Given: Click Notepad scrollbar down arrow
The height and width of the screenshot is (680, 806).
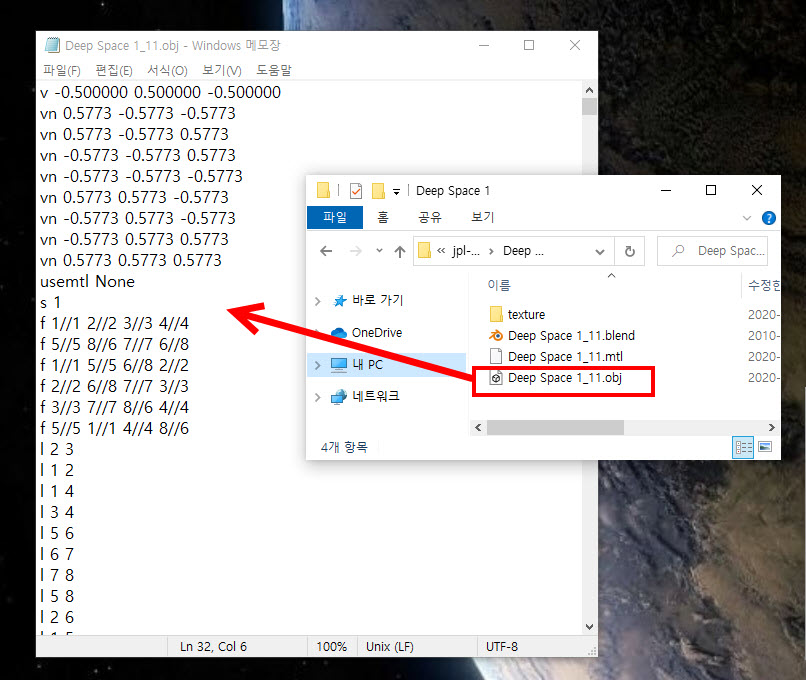Looking at the screenshot, I should (x=589, y=627).
